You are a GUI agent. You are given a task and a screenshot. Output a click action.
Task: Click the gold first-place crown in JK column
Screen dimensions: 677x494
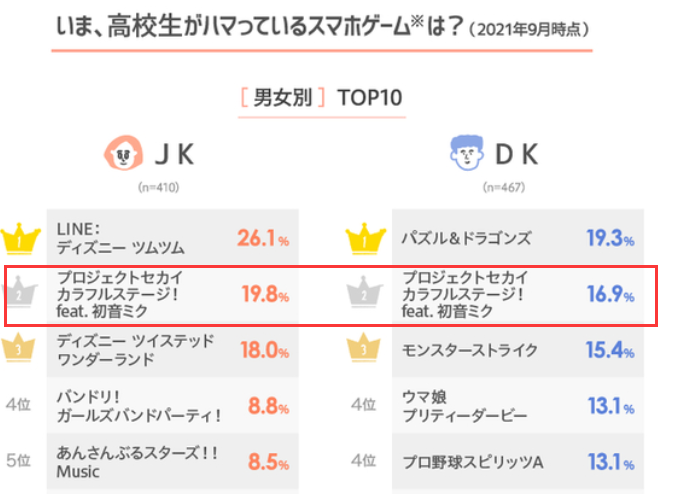(x=20, y=238)
